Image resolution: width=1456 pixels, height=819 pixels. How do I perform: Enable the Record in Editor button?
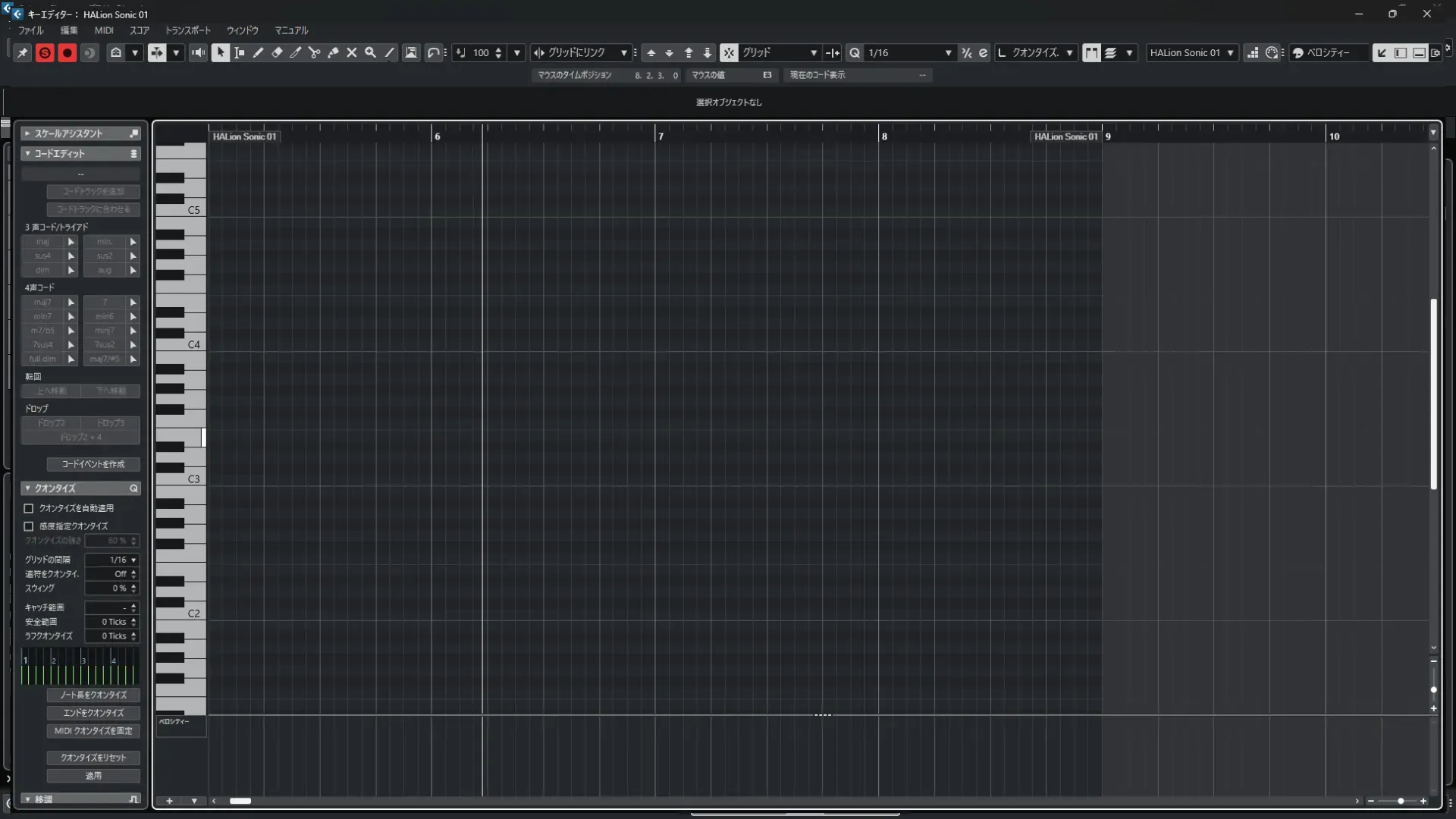[x=67, y=52]
